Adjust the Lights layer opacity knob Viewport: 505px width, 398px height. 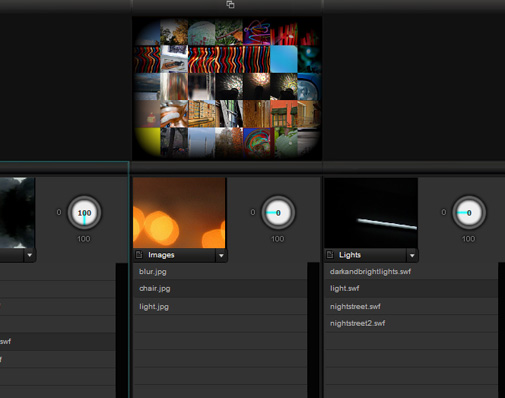(469, 213)
